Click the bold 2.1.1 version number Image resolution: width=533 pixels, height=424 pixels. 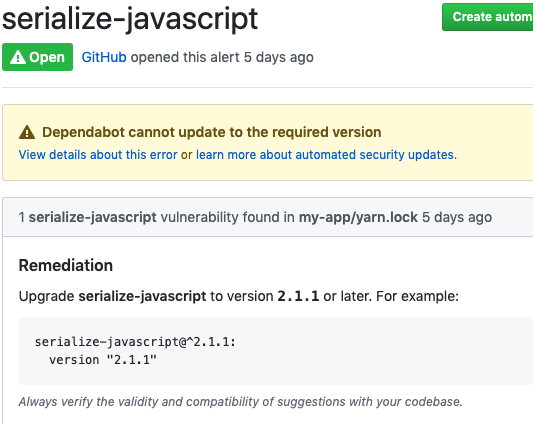tap(298, 296)
